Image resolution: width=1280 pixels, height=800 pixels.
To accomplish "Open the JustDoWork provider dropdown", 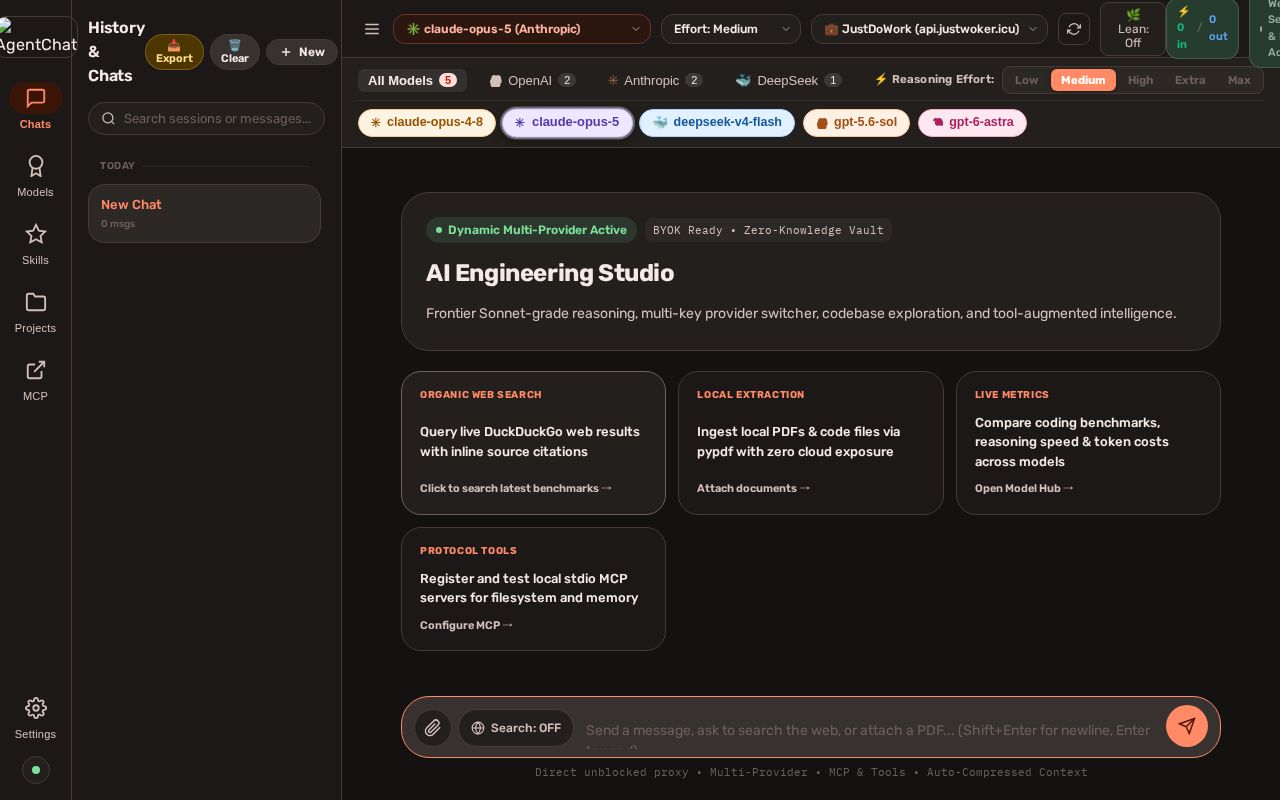I will (929, 29).
